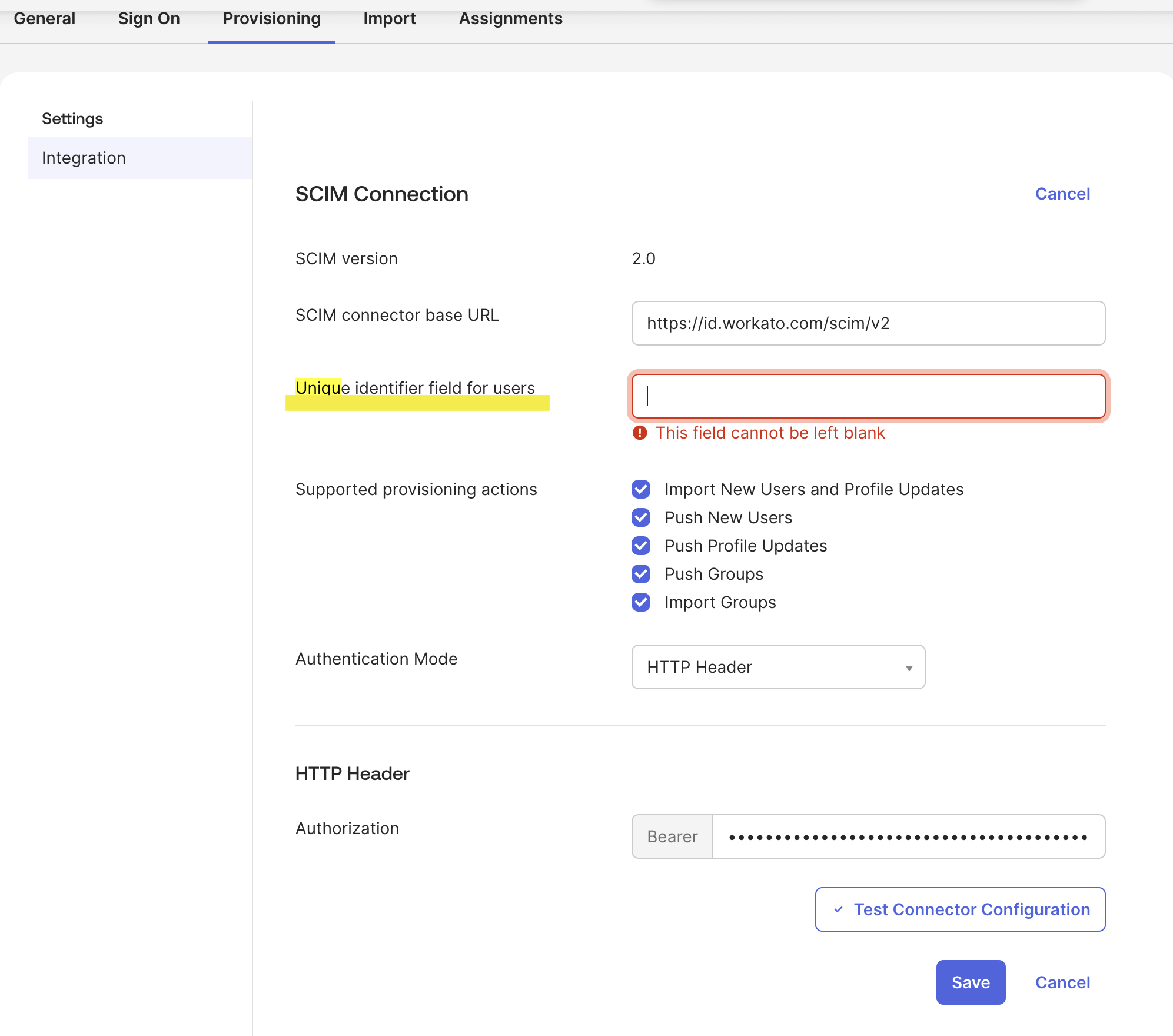Expand the HTTP Header selector chevron
The height and width of the screenshot is (1036, 1173).
908,667
